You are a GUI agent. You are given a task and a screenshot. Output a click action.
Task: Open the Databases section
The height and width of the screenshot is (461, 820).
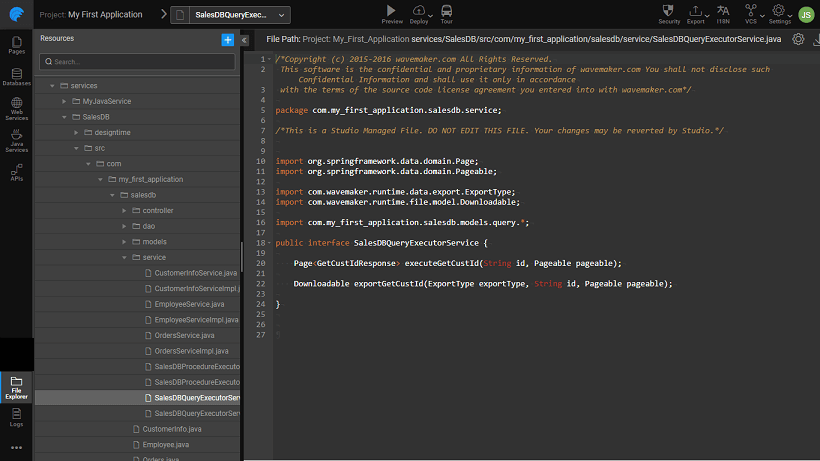point(16,76)
